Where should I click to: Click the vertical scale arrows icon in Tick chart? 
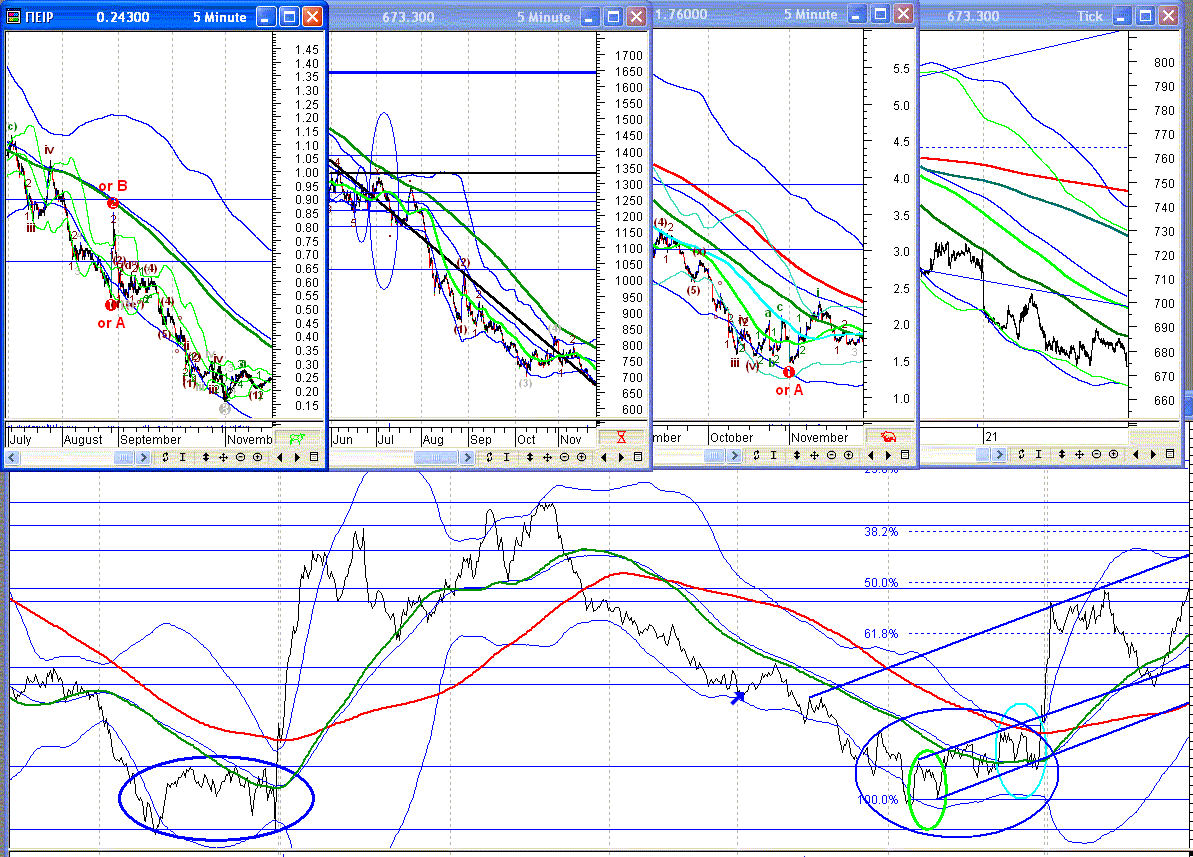[x=1061, y=454]
